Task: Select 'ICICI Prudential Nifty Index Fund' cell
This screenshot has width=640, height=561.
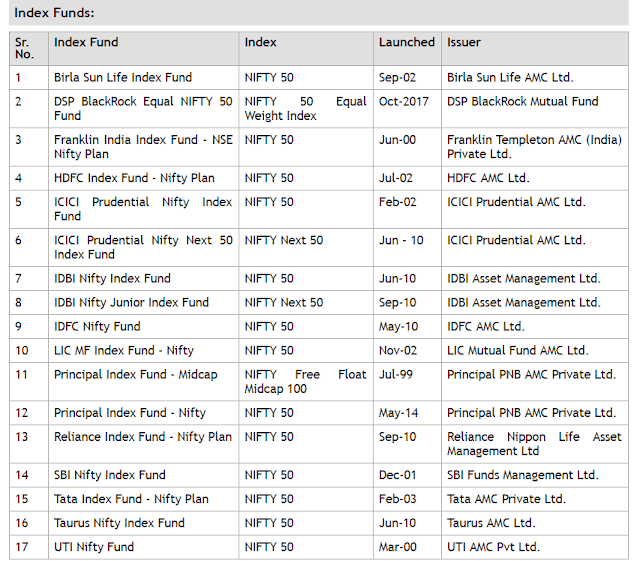Action: point(143,209)
